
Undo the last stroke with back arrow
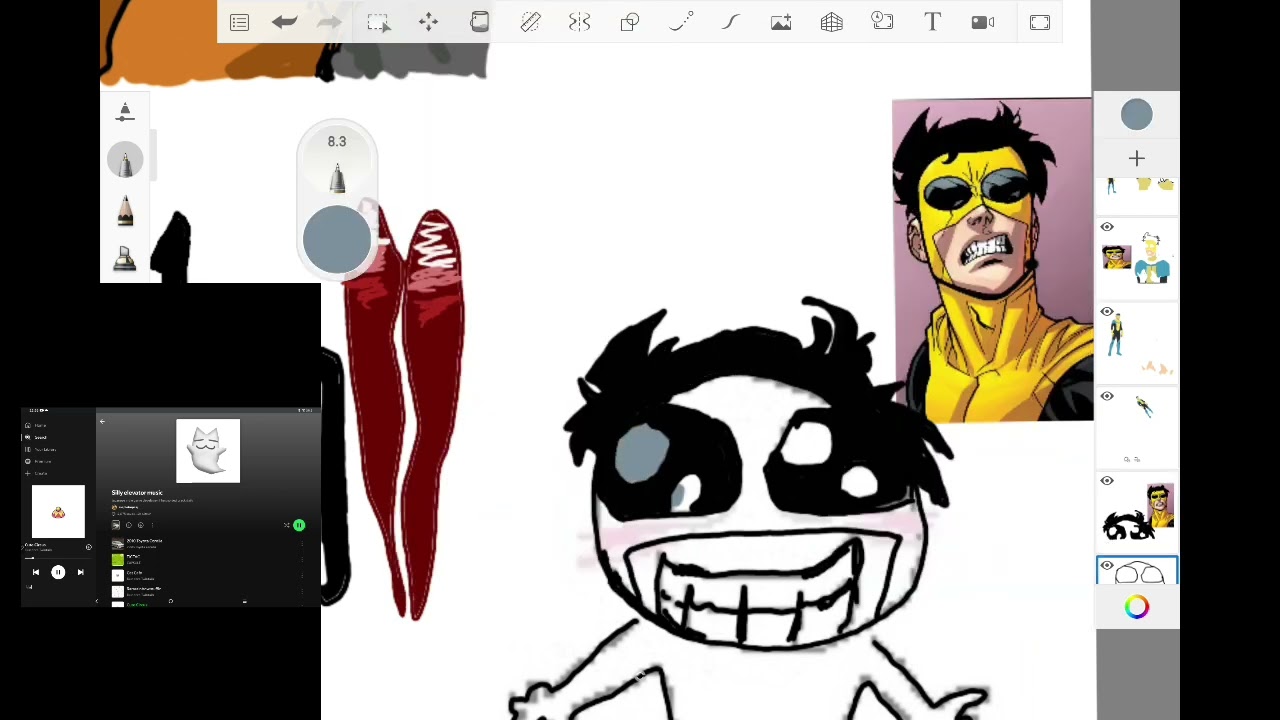pyautogui.click(x=284, y=22)
